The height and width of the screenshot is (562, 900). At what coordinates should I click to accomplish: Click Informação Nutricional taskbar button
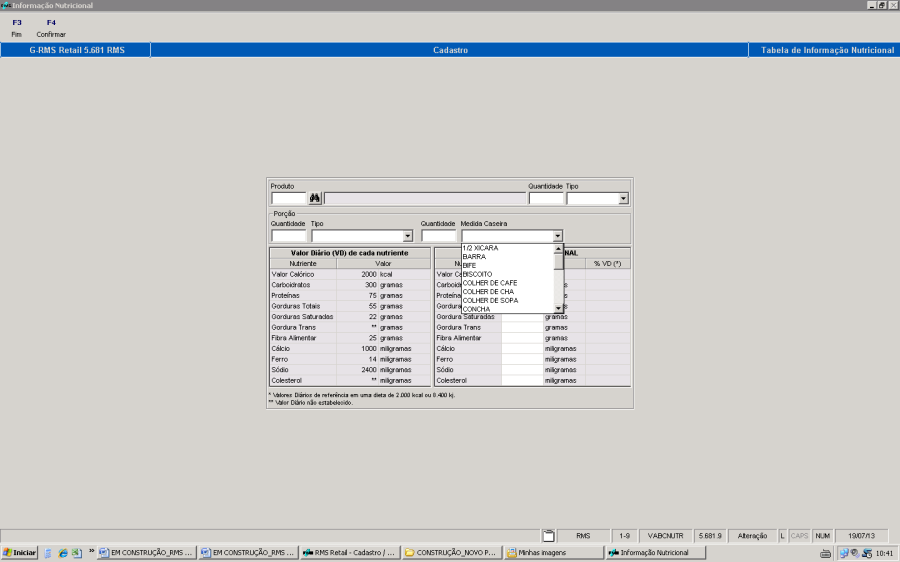tap(655, 552)
